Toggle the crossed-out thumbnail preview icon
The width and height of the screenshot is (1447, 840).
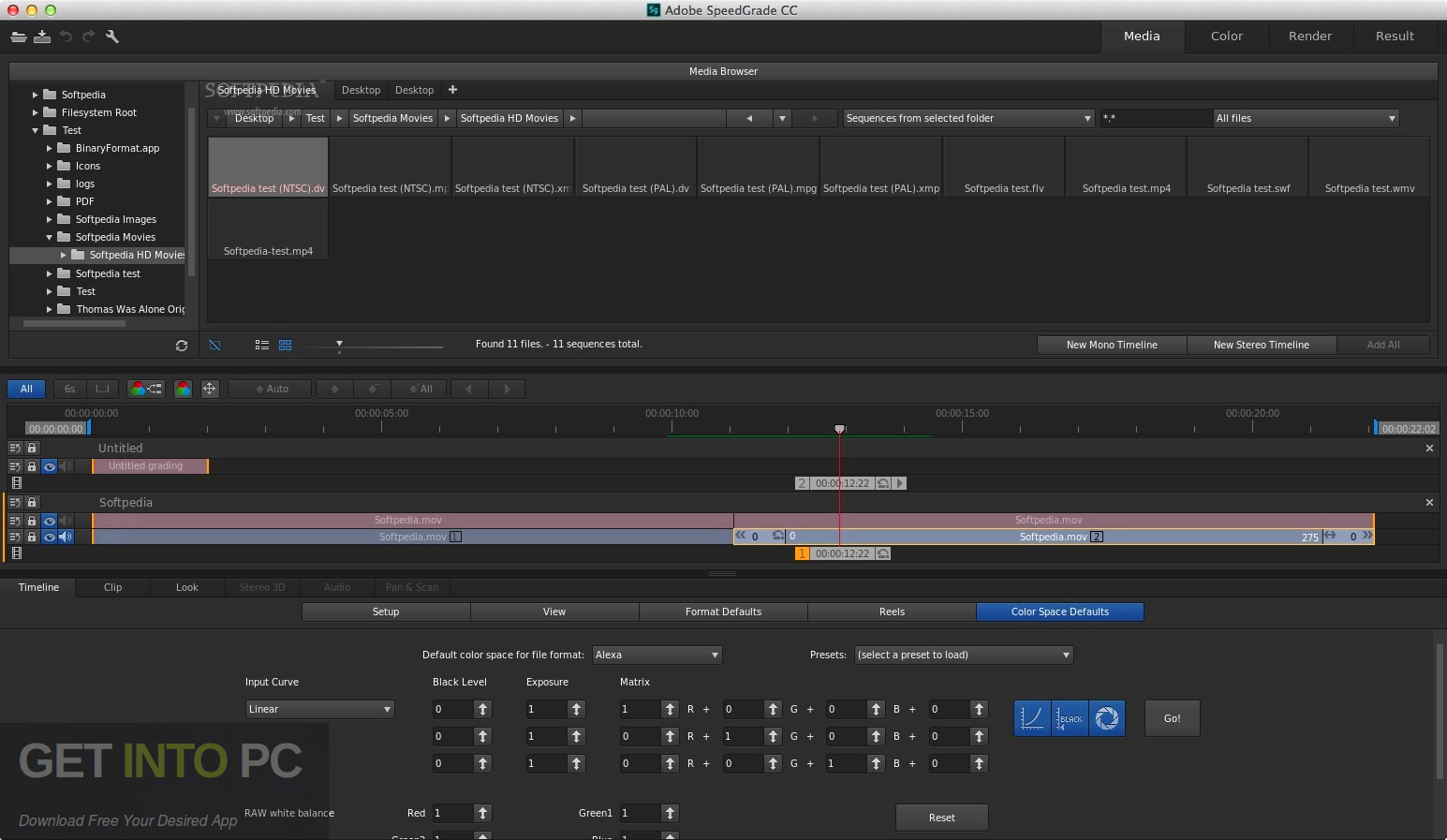(x=214, y=345)
